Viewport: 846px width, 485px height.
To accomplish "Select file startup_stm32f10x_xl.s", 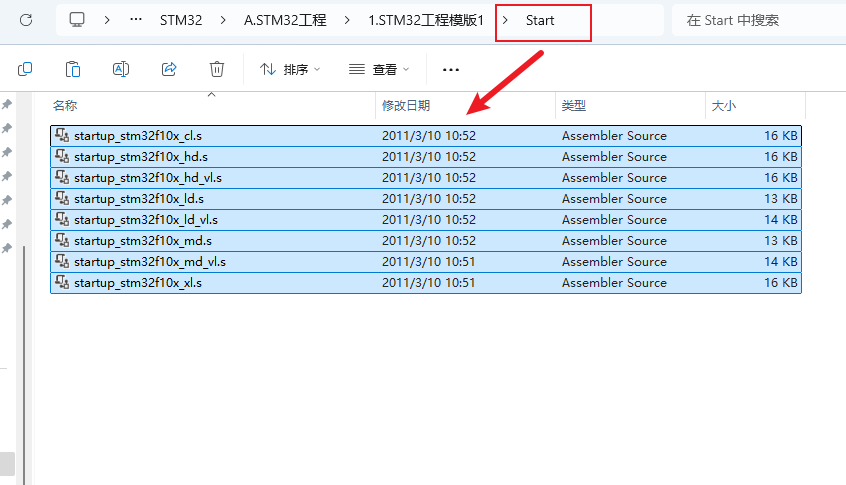I will [426, 283].
